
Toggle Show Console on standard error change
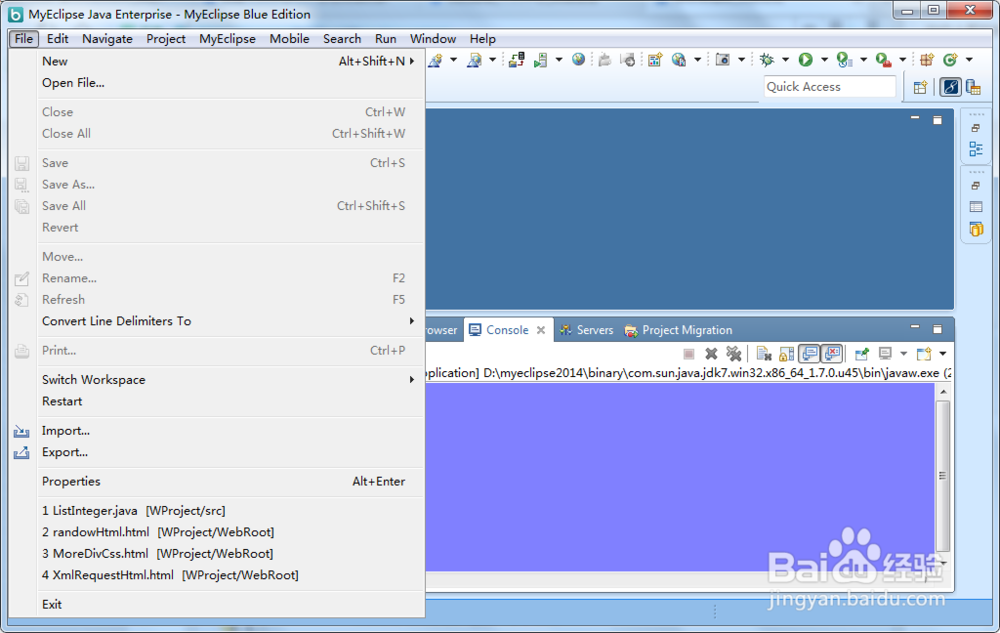[x=832, y=353]
